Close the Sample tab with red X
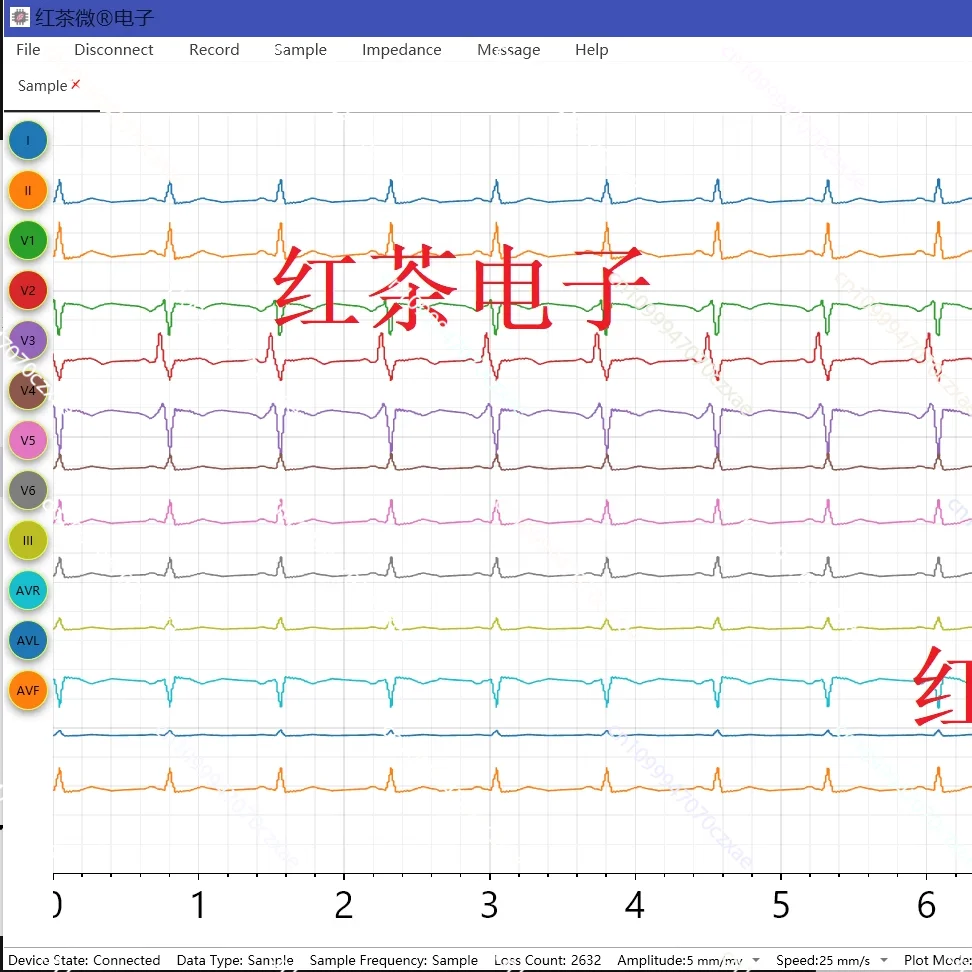 (x=76, y=84)
